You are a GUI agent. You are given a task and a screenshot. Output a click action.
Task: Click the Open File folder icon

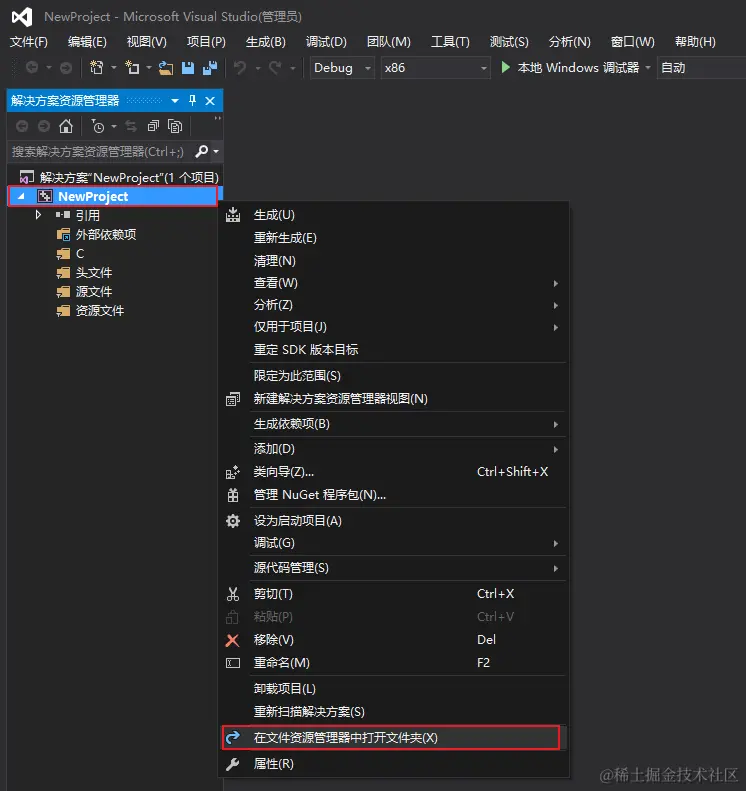[165, 68]
